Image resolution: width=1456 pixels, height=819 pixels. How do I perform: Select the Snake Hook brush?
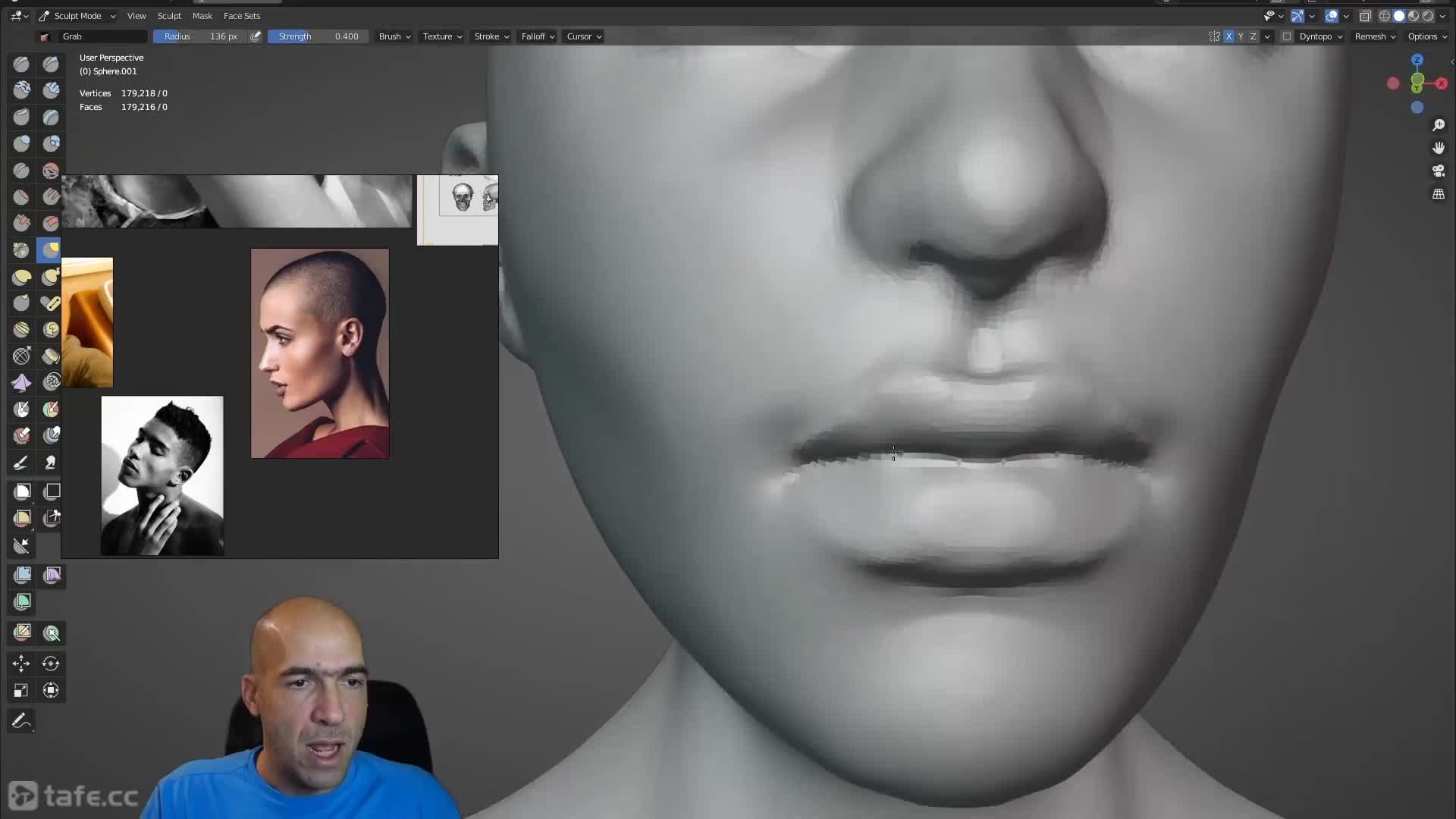click(51, 277)
